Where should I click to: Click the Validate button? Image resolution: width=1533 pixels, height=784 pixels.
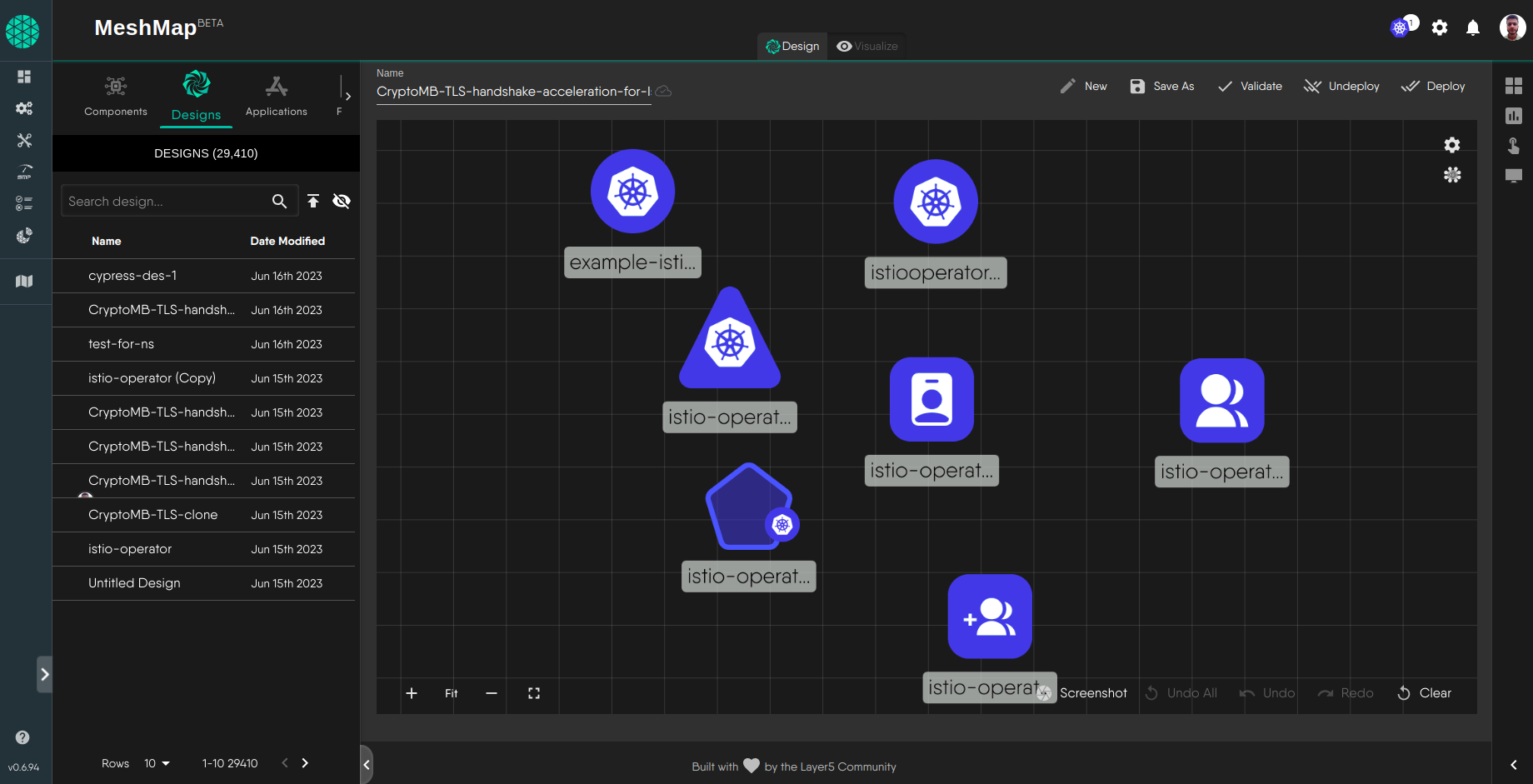(1250, 87)
